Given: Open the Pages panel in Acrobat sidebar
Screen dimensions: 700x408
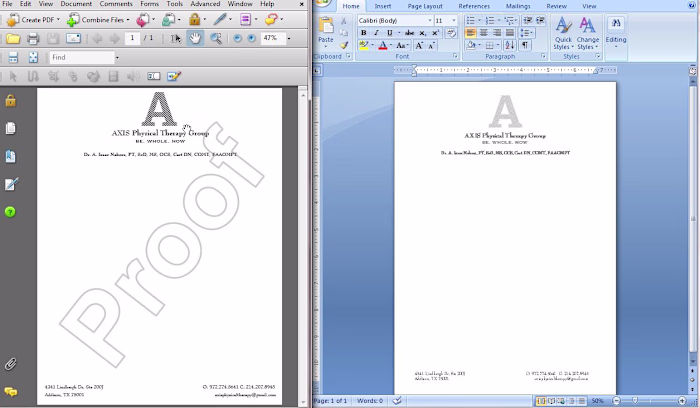Looking at the screenshot, I should click(10, 128).
